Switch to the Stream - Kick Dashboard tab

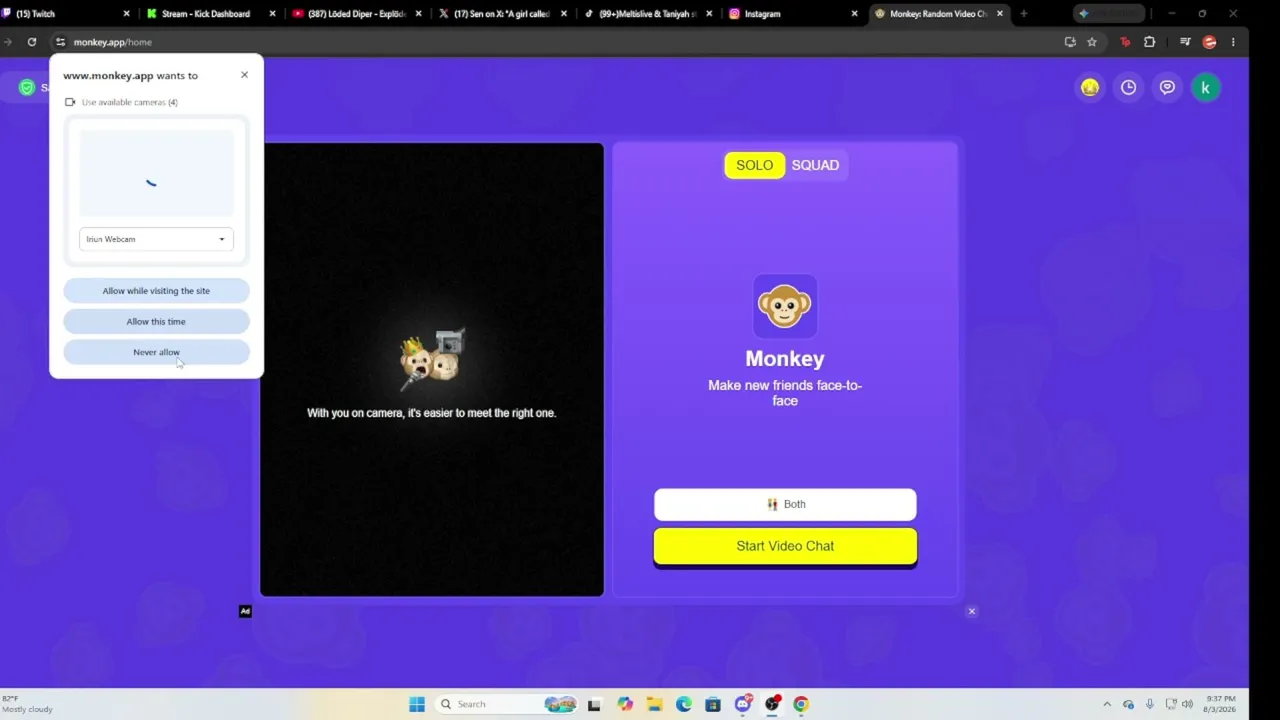coord(205,14)
